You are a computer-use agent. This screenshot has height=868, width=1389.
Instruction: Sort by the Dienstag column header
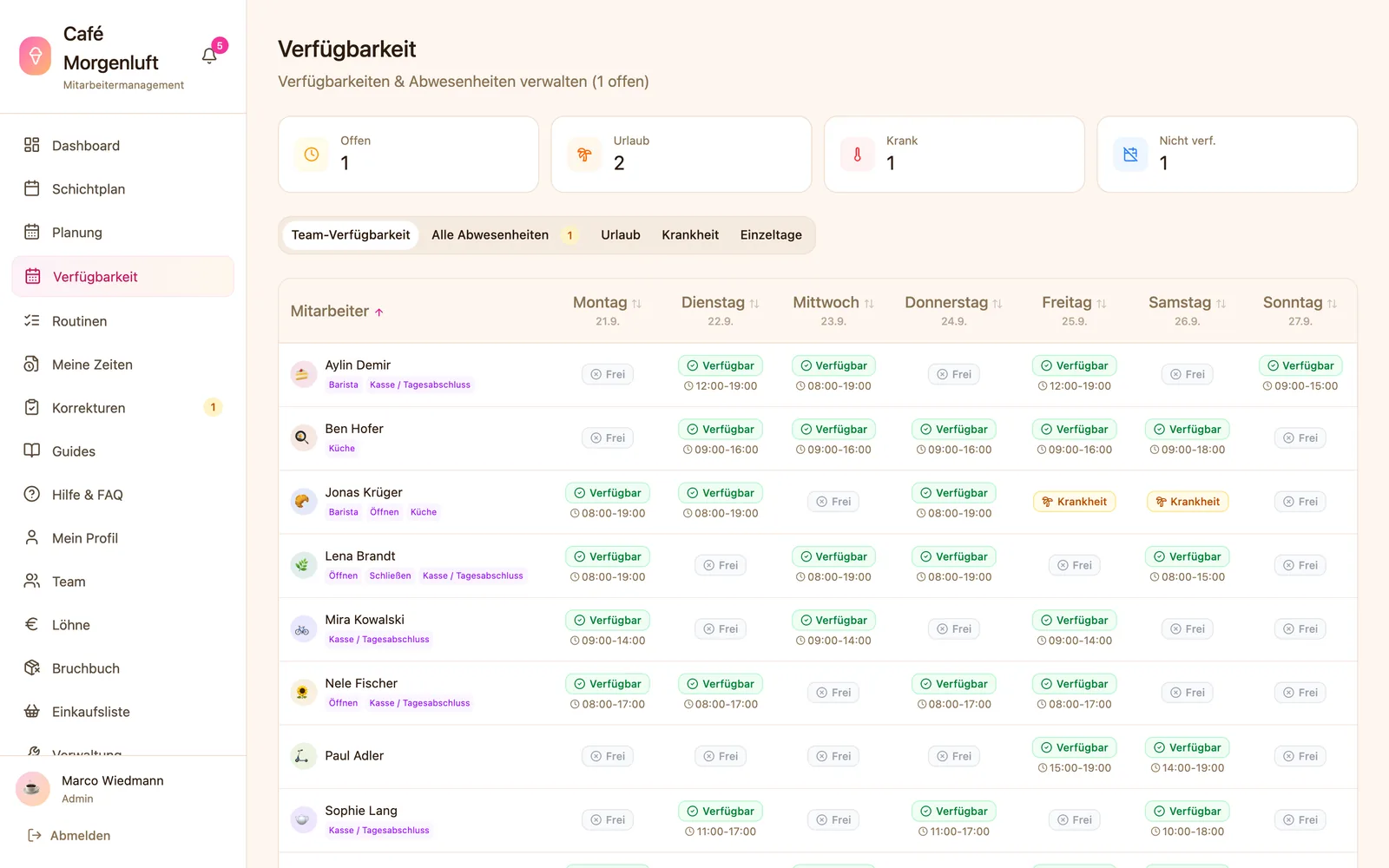click(x=720, y=302)
